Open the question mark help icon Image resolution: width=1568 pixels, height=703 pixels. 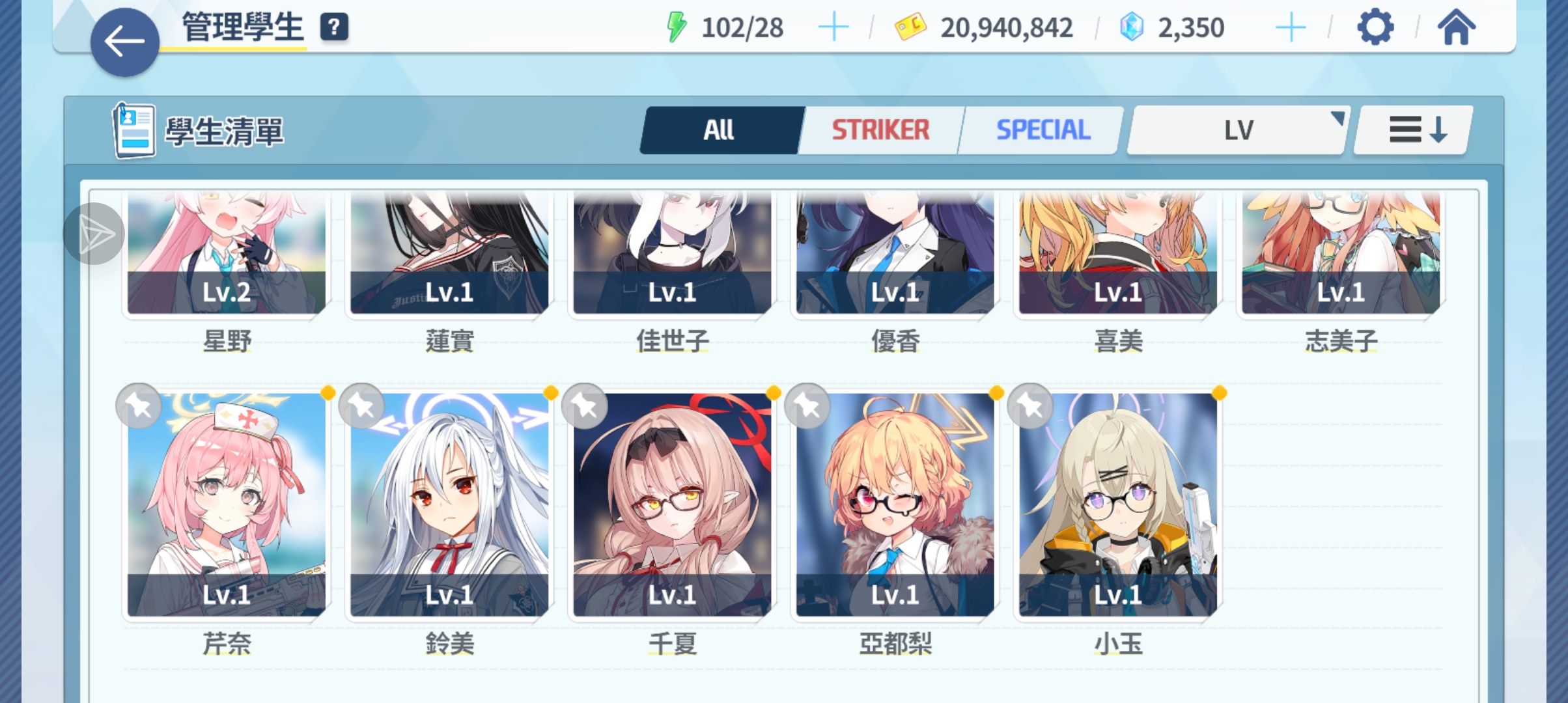[x=334, y=27]
